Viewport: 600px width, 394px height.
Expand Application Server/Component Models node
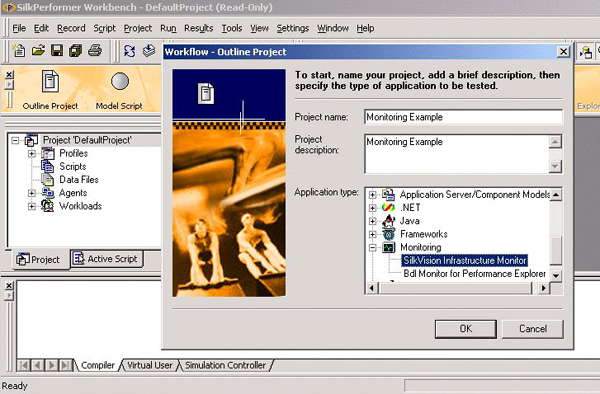point(372,195)
